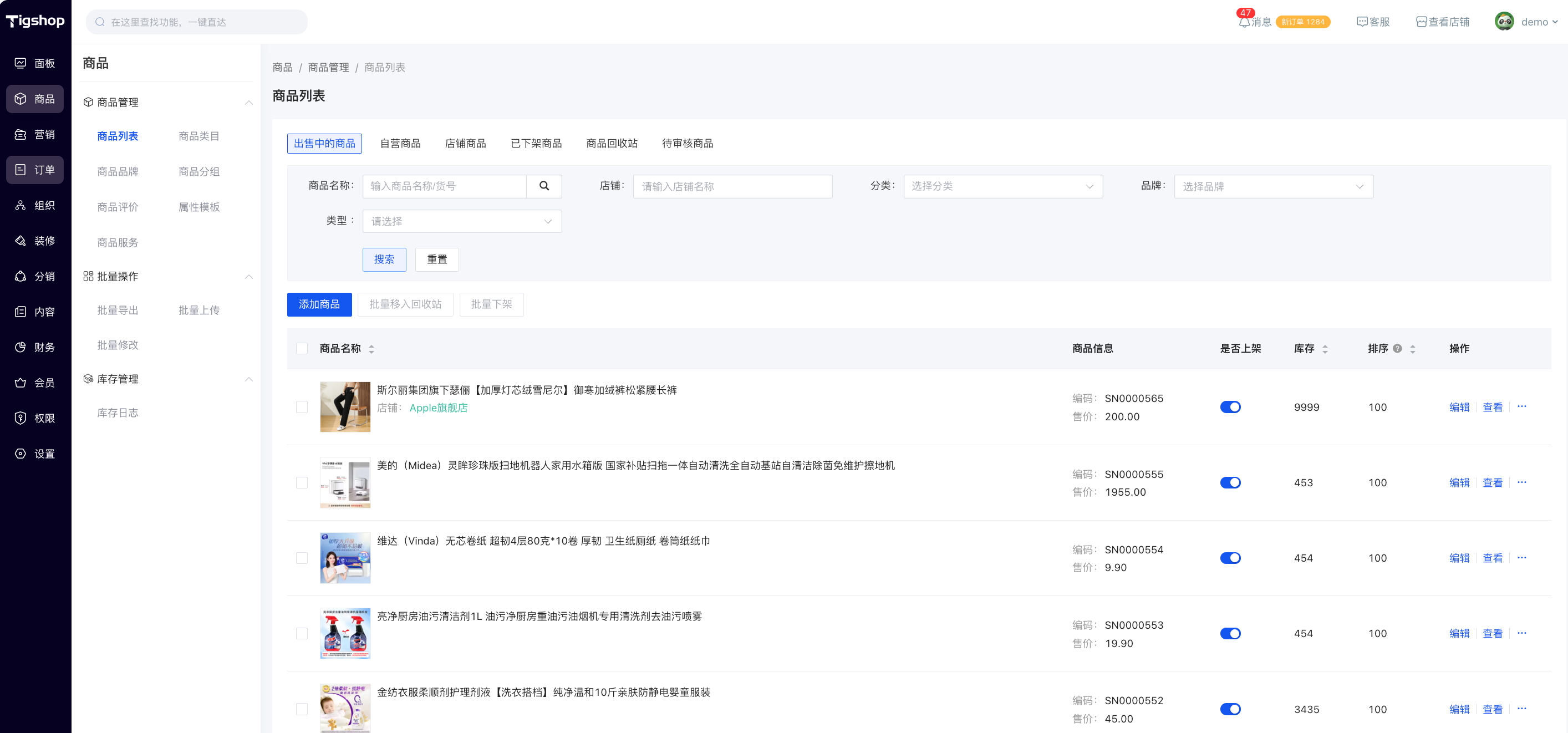
Task: Open the Apple旗舰店 store link
Action: point(438,408)
